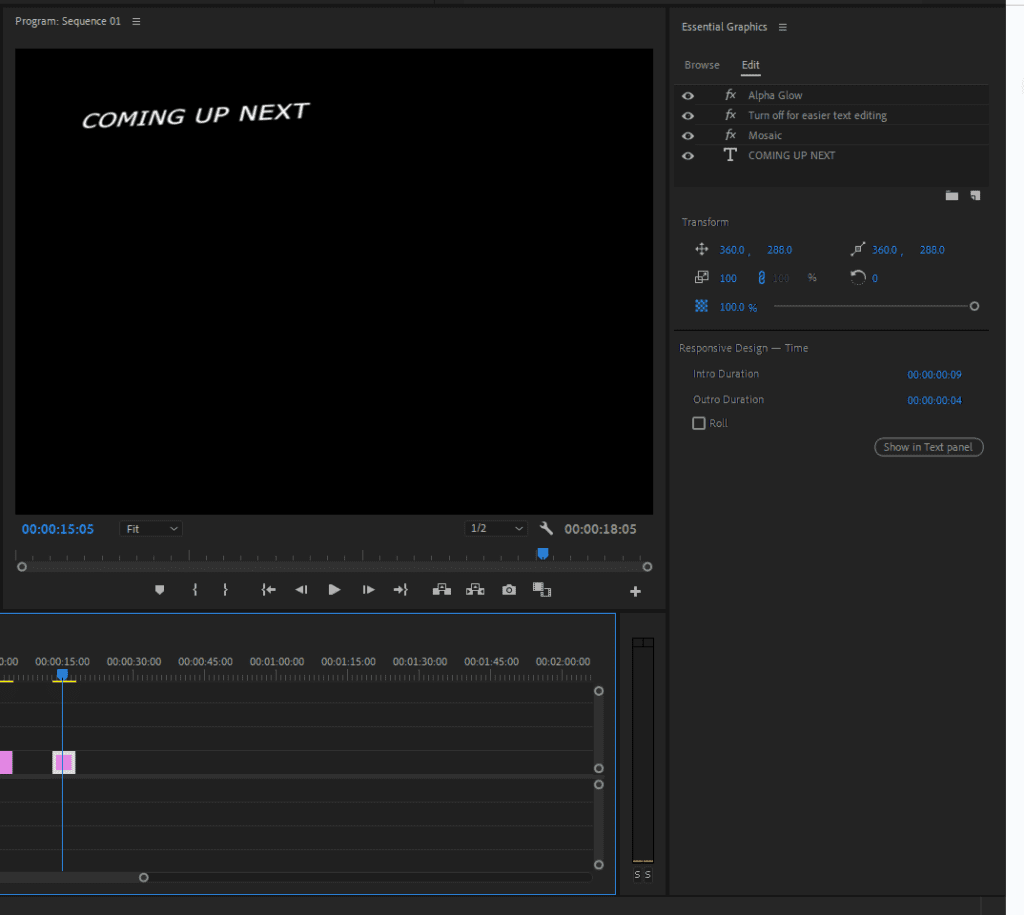Viewport: 1024px width, 915px height.
Task: Click the timeline vertical zoom top handle
Action: coord(599,691)
